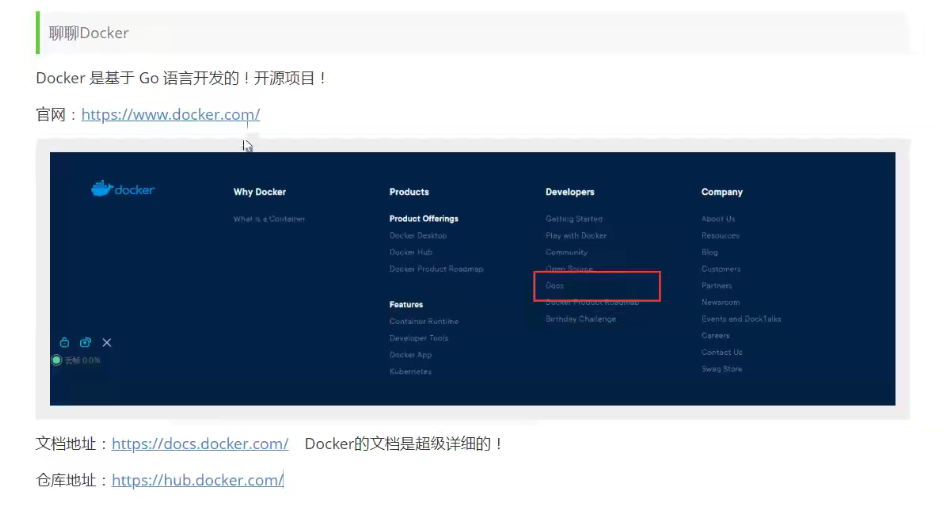Click the text 'Docker的文档是超级详细的！'
Viewport: 944px width, 525px height.
pos(404,444)
